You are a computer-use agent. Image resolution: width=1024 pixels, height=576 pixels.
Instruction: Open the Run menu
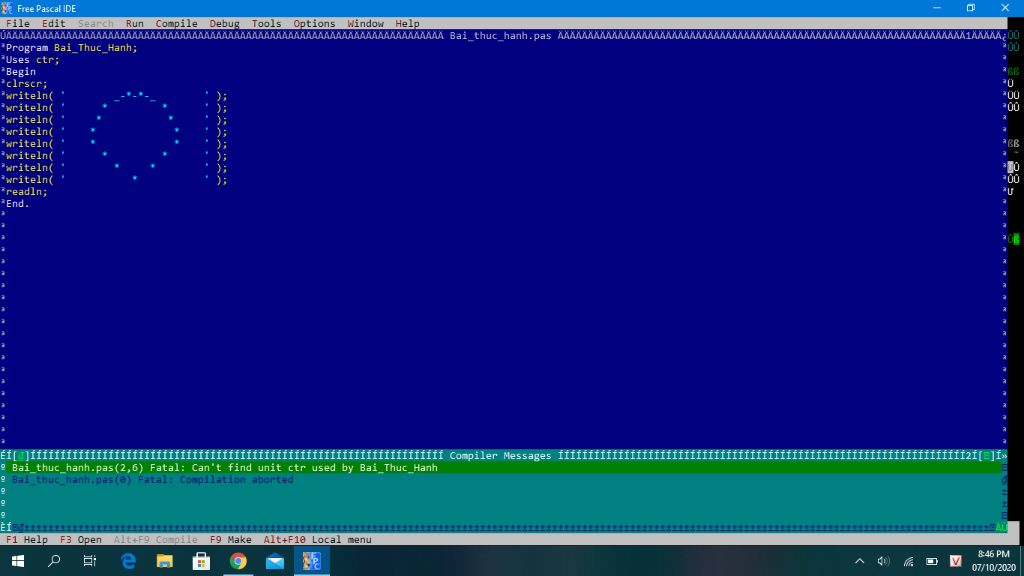135,24
